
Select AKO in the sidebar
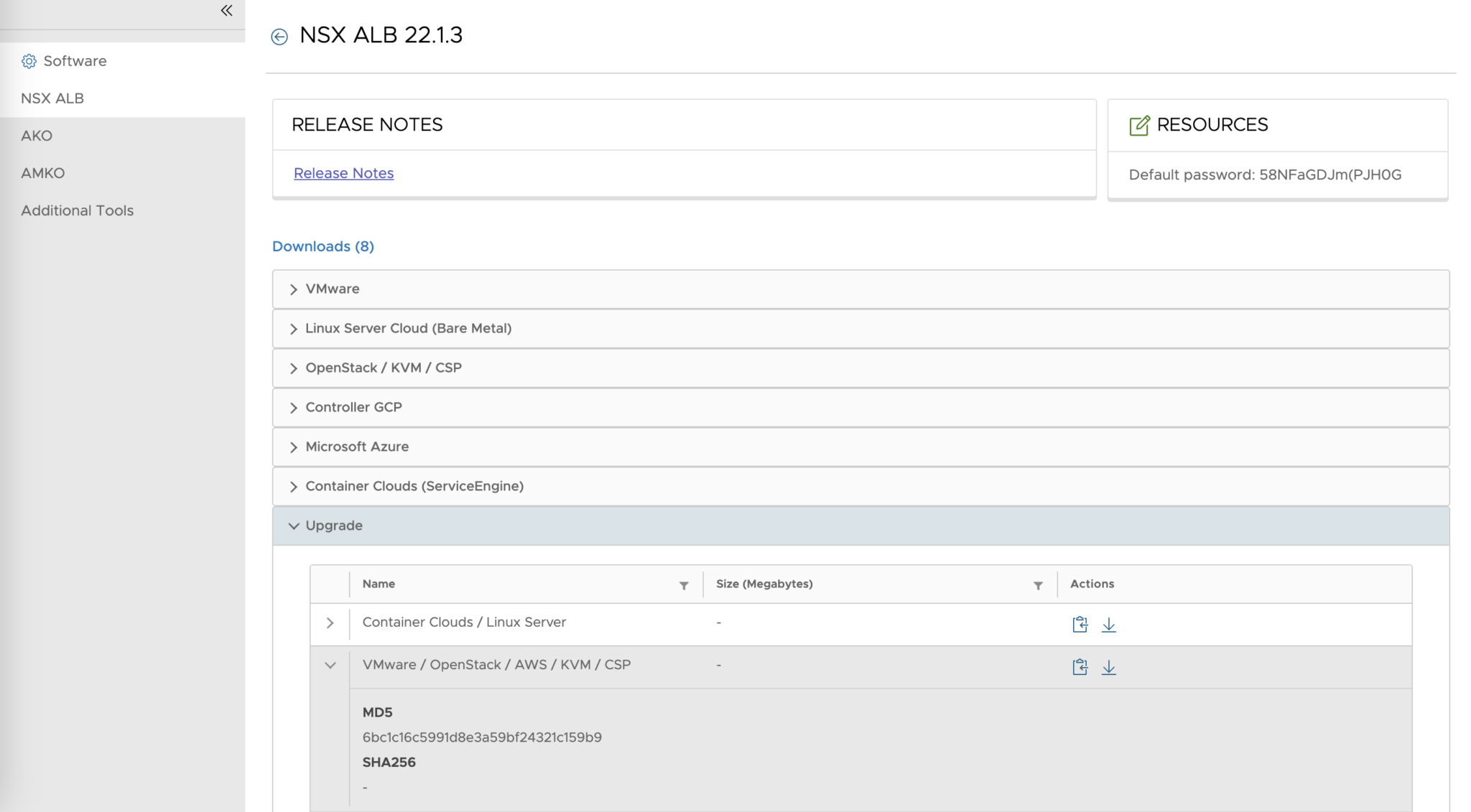click(37, 135)
